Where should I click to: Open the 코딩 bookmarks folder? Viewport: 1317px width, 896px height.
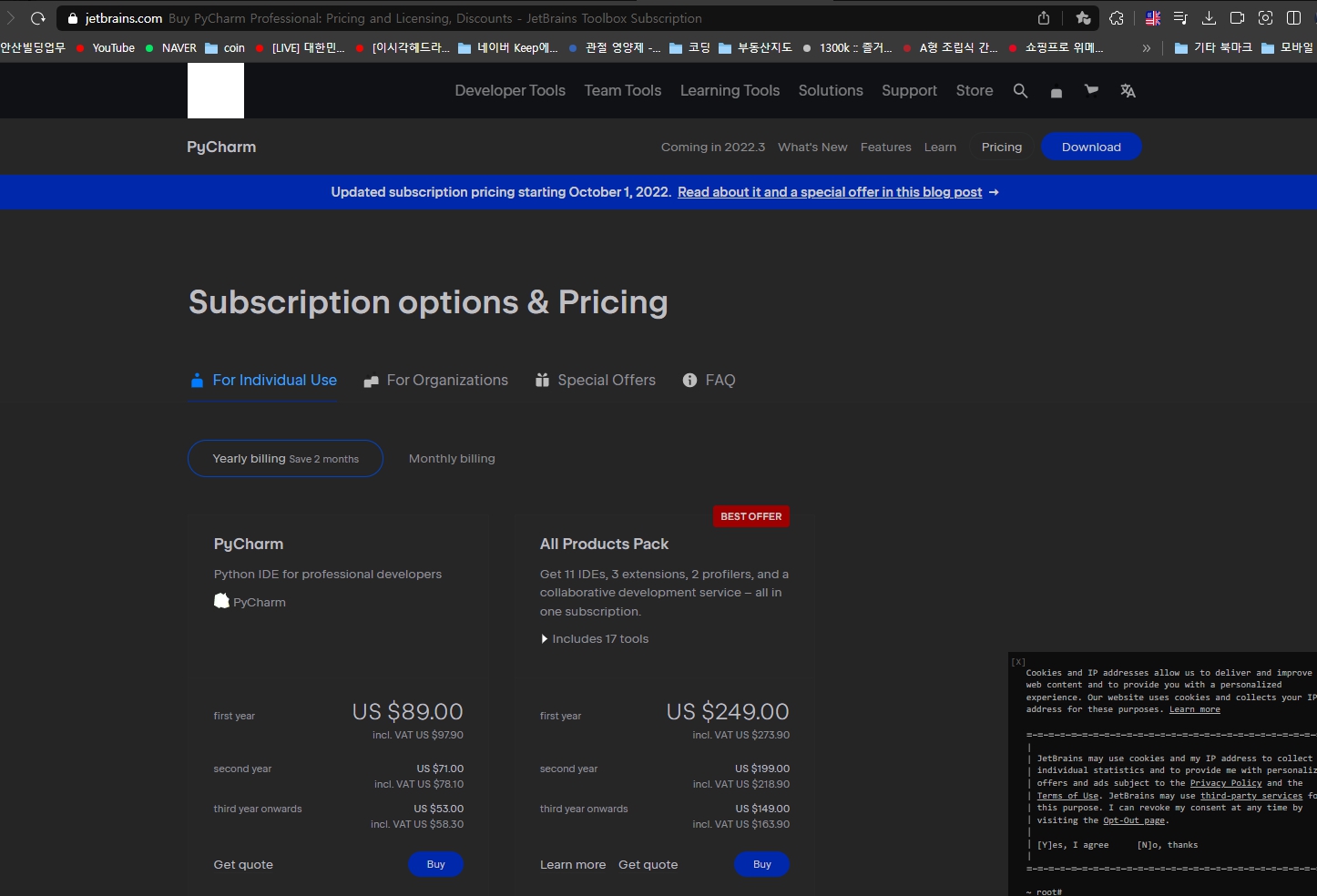tap(689, 47)
